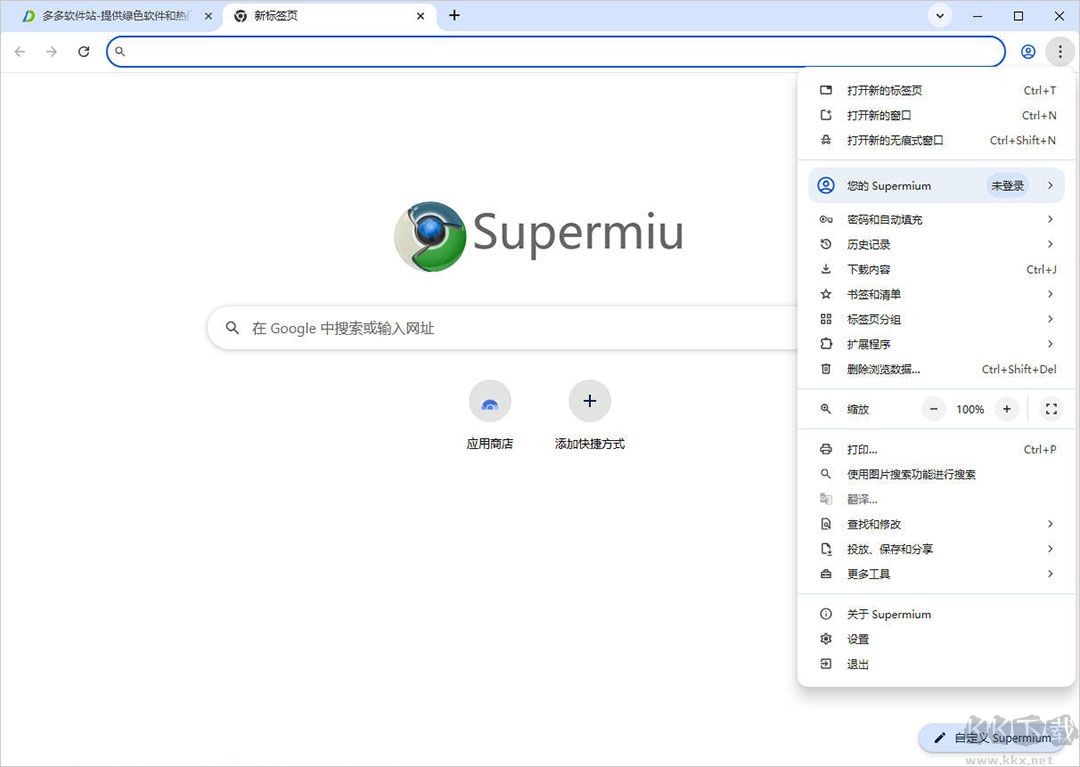Click the three-dot menu button
Image resolution: width=1080 pixels, height=767 pixels.
(x=1060, y=52)
